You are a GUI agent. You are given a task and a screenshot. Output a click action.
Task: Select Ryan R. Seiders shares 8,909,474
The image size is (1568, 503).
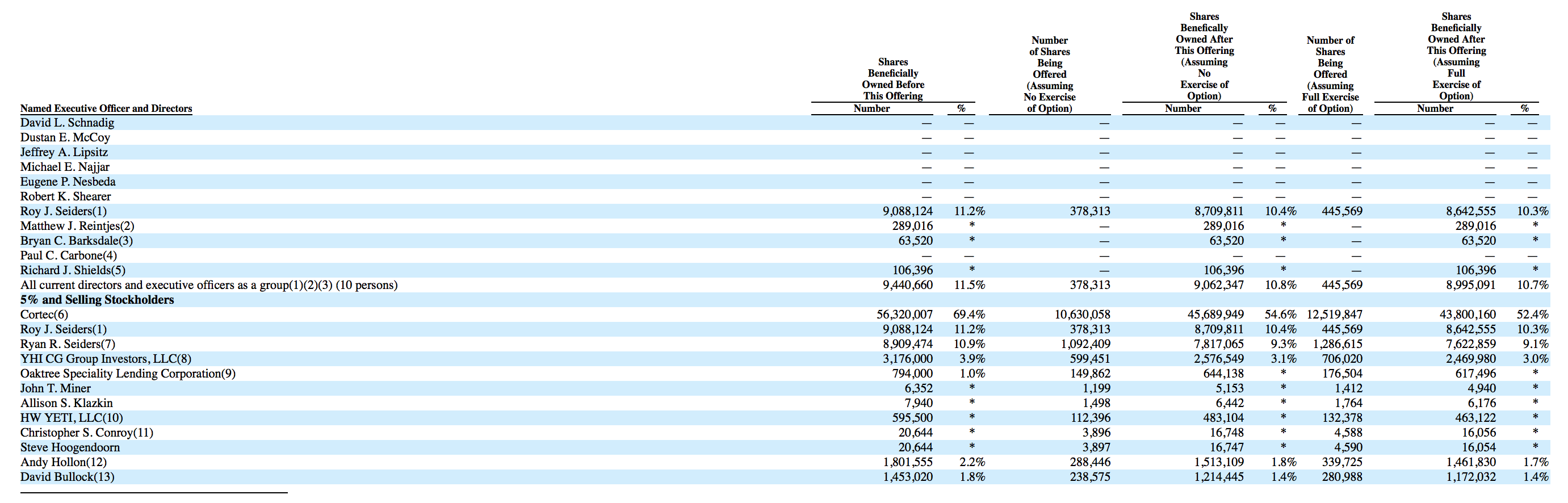pyautogui.click(x=908, y=344)
